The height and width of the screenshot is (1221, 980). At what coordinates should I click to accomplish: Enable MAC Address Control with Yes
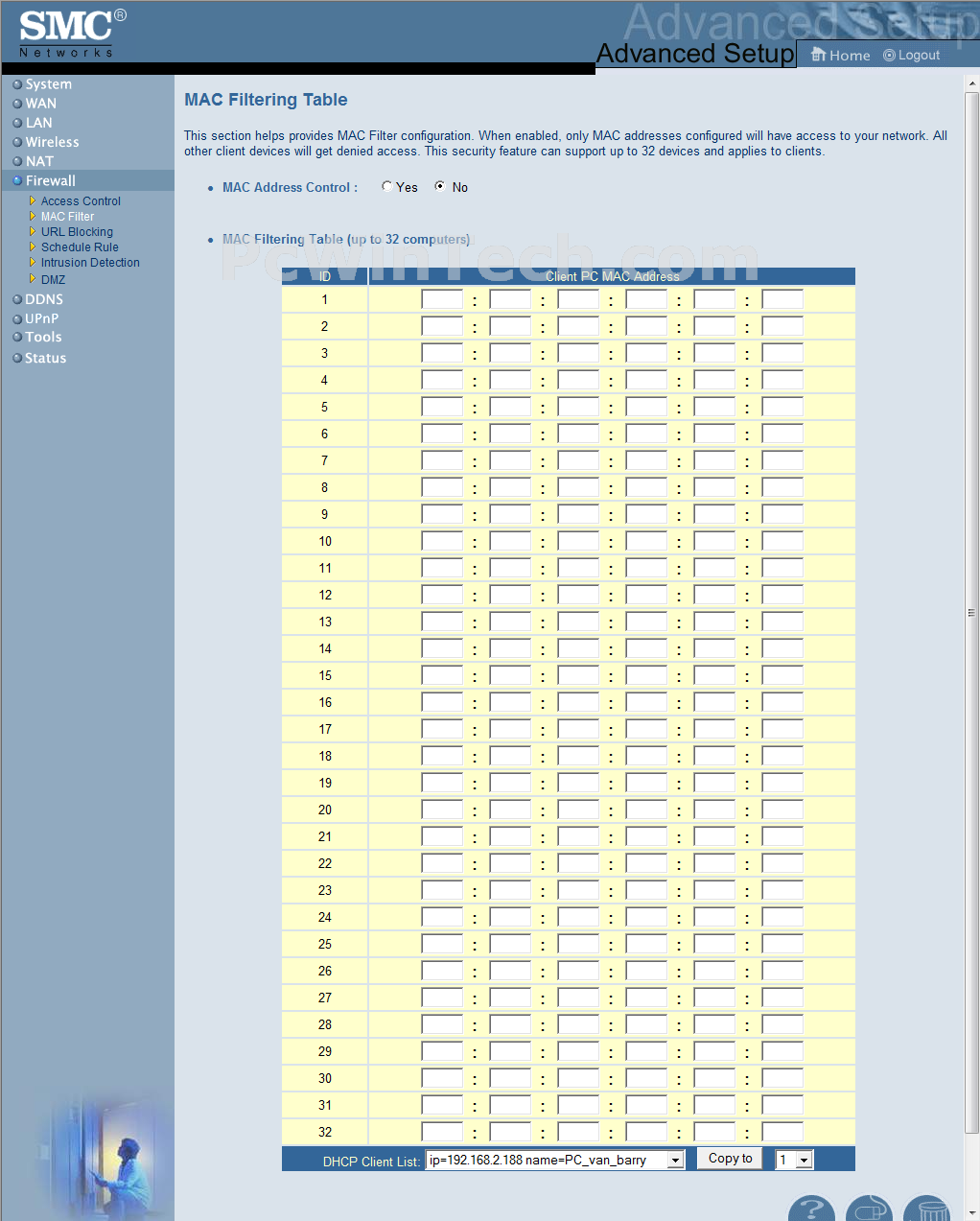coord(386,187)
